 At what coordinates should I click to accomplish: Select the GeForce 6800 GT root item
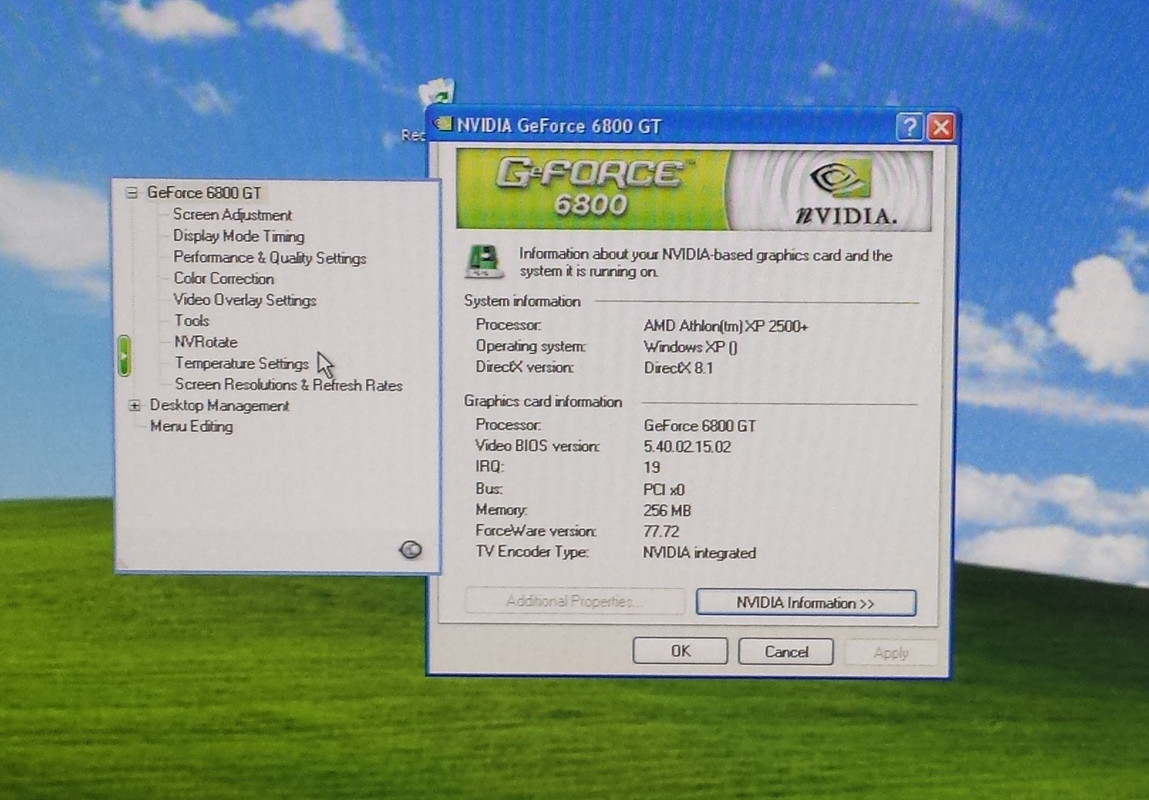204,193
